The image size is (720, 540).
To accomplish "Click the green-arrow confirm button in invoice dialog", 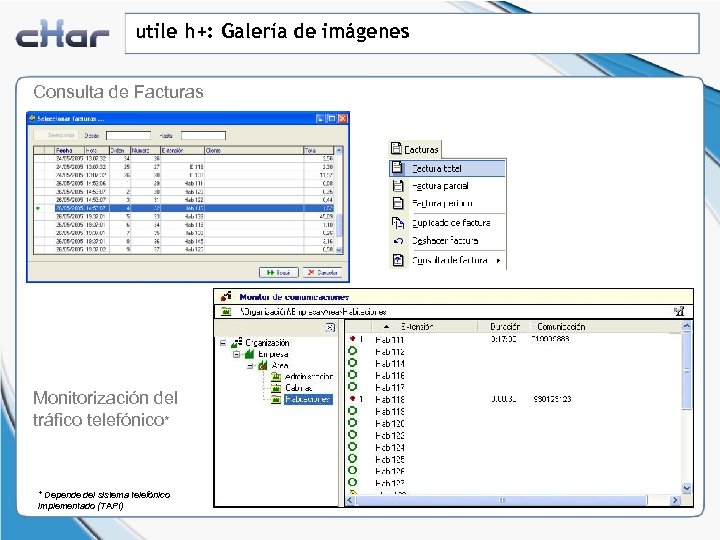I will click(x=279, y=272).
